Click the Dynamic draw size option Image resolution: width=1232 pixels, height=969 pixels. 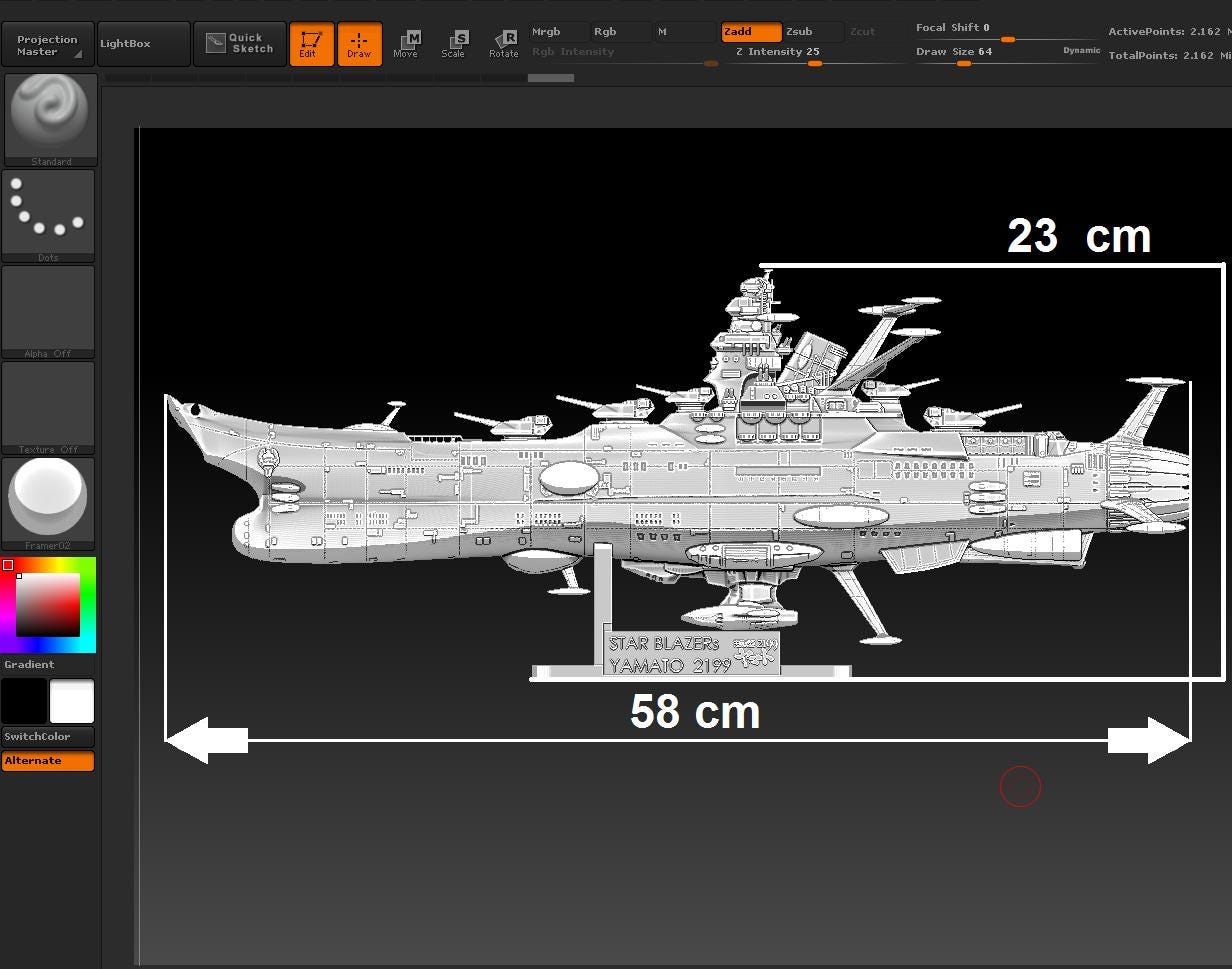pyautogui.click(x=1081, y=50)
